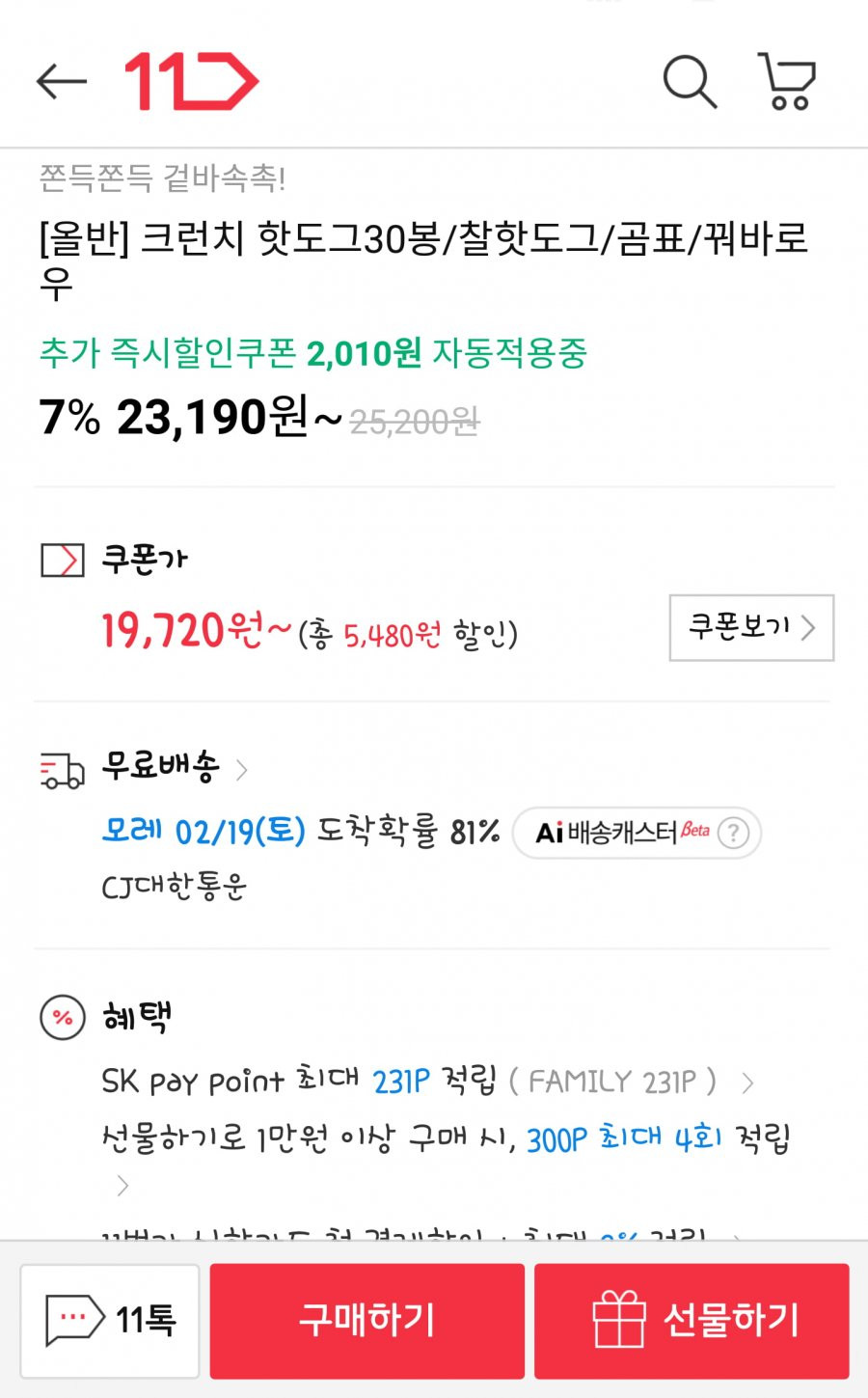Click the AI 배송캐스터 help question mark

point(734,832)
